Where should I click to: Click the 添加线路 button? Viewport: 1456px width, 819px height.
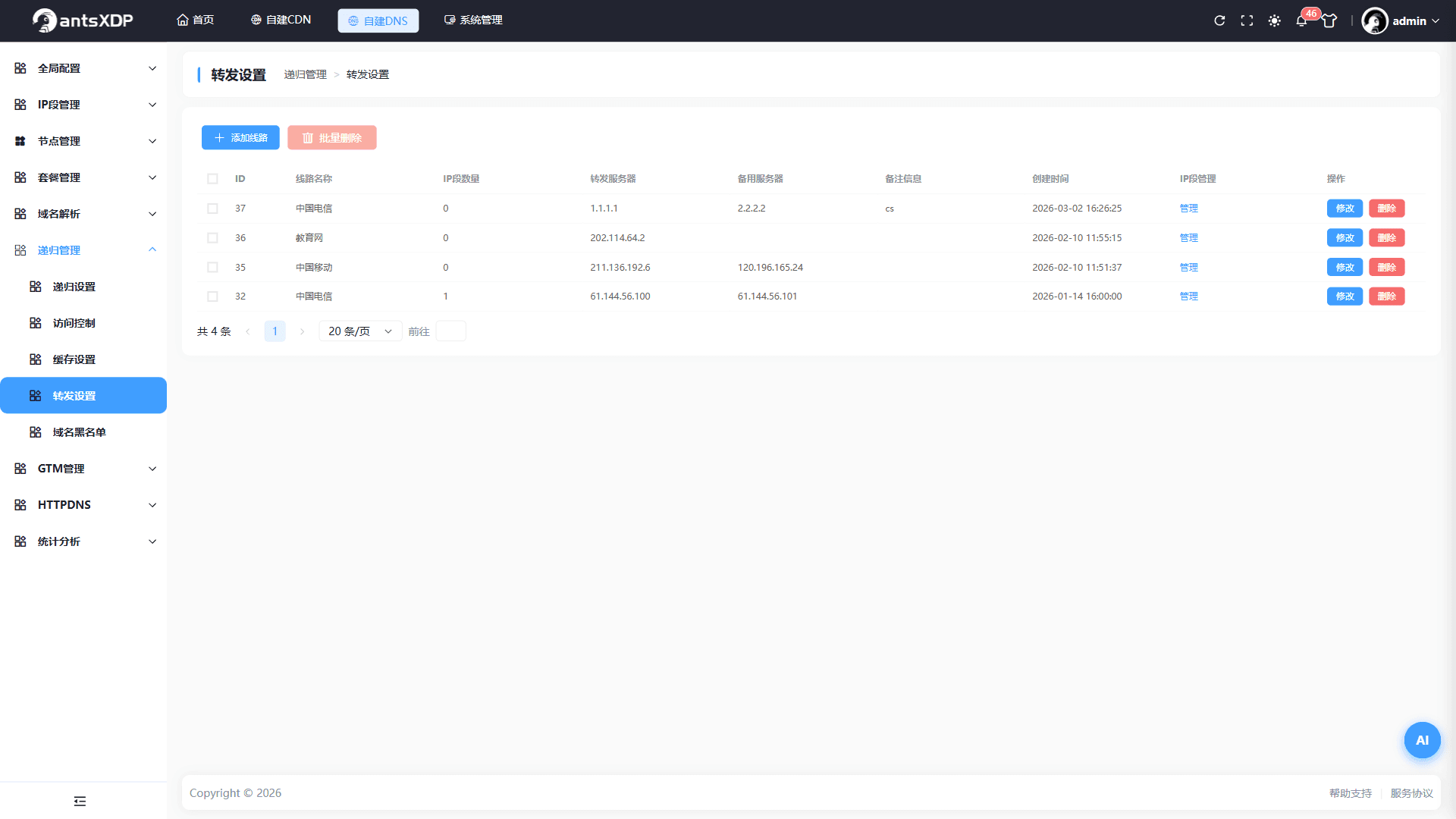240,137
